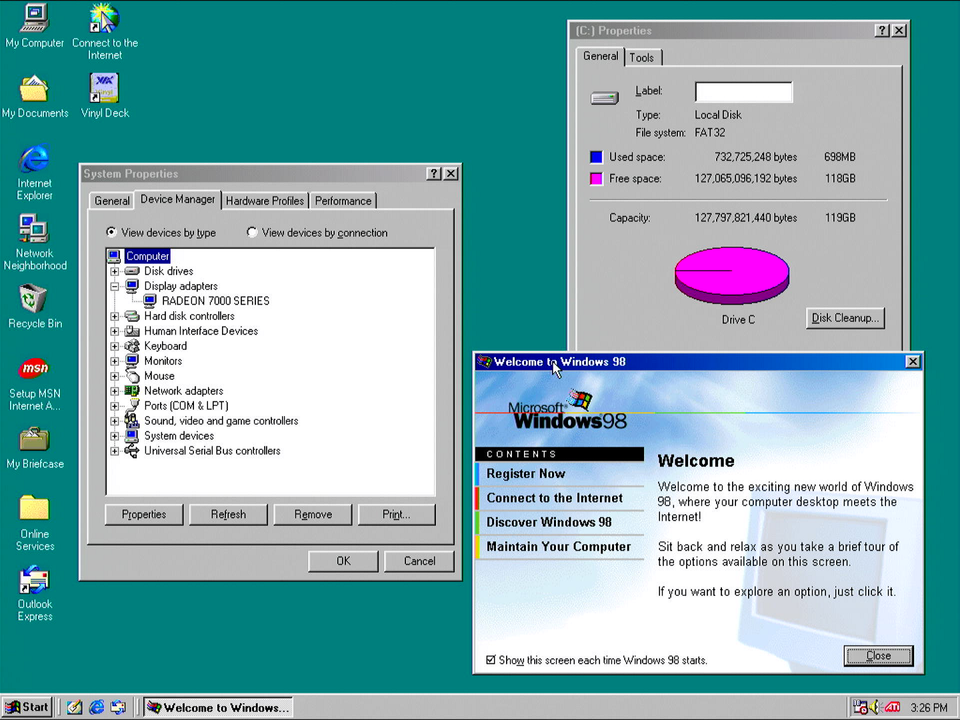The image size is (960, 720).
Task: Open Vinyl Deck from the desktop
Action: (104, 90)
